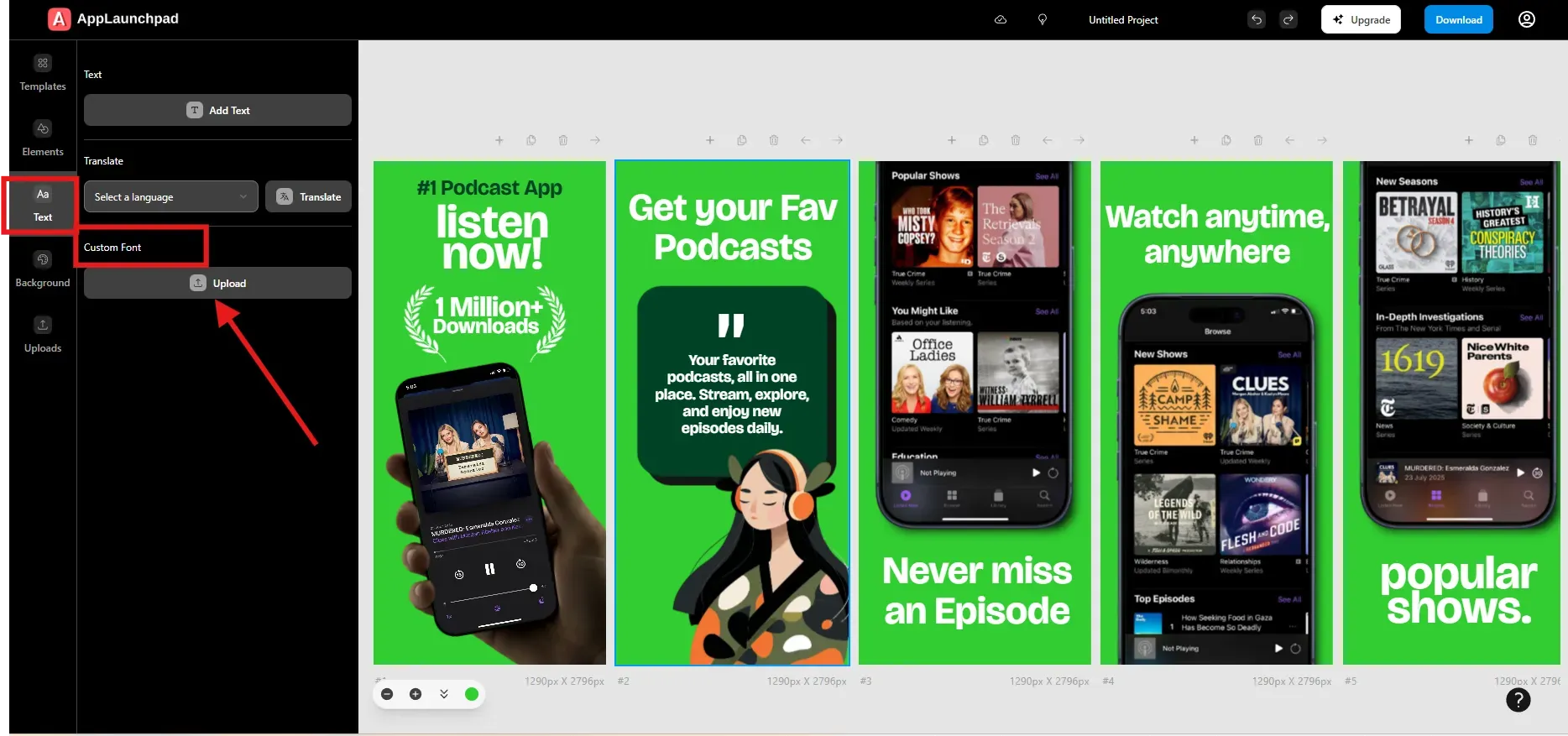Duplicate the Never miss an Episode screen
Image resolution: width=1568 pixels, height=736 pixels.
[x=984, y=140]
